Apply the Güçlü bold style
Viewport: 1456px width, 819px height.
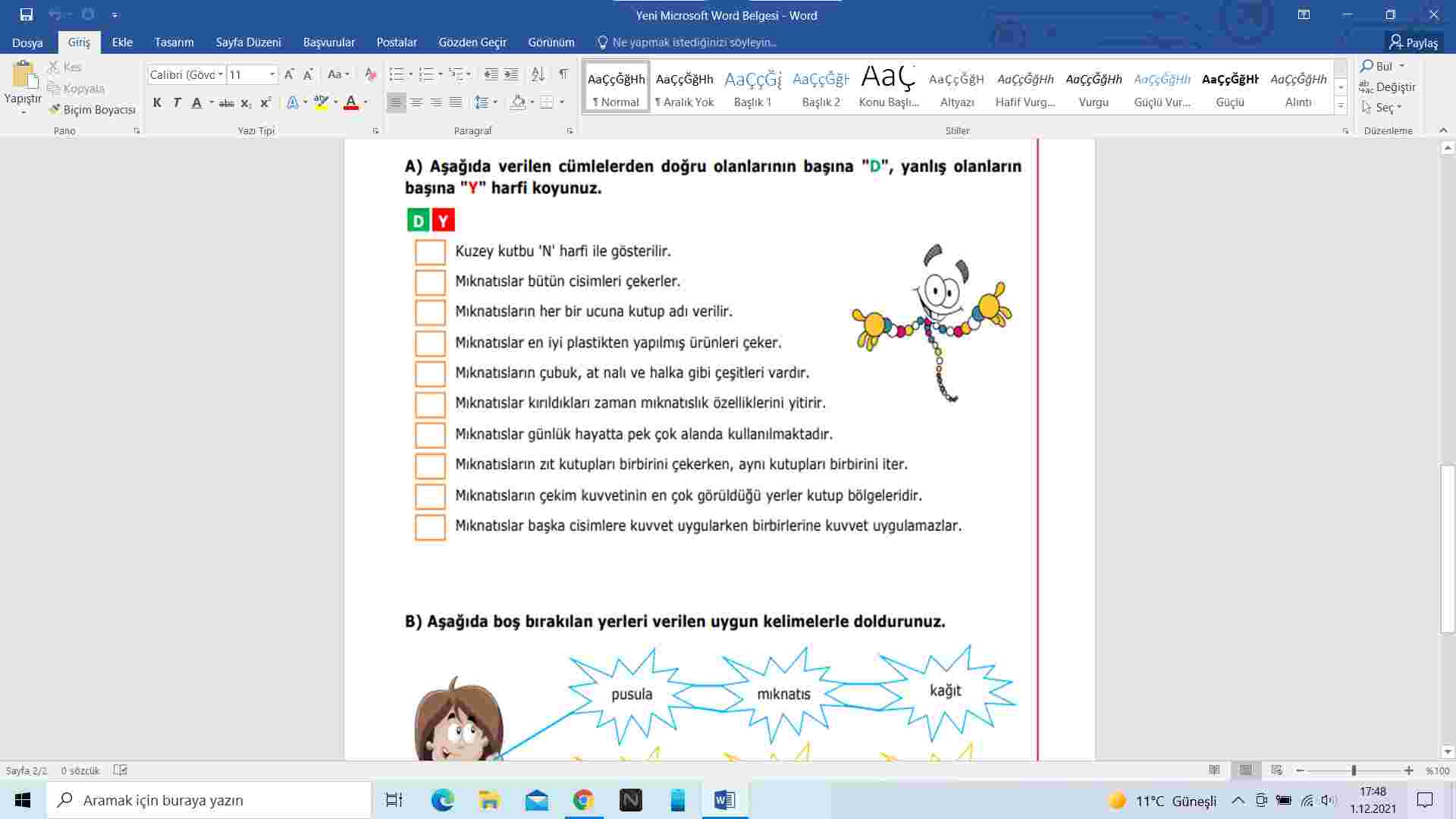pos(1229,88)
